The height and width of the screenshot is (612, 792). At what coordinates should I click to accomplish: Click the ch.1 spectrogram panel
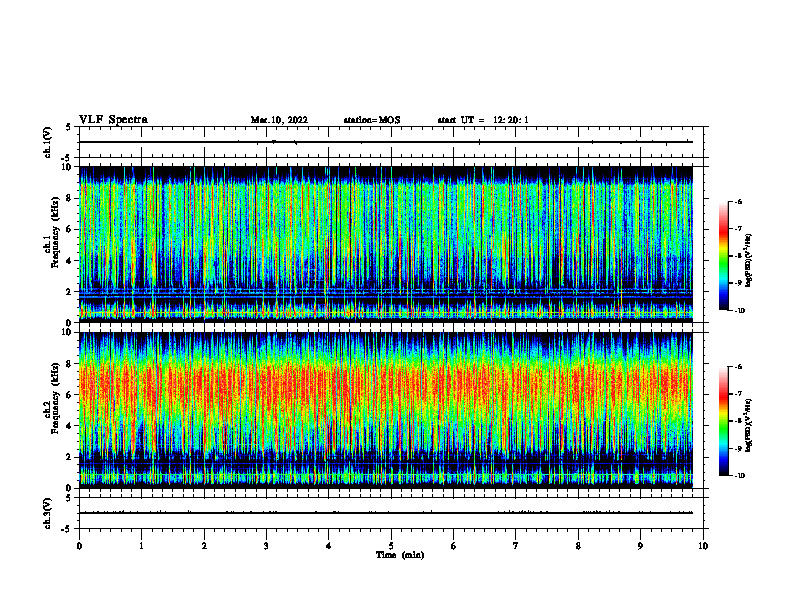(x=386, y=244)
